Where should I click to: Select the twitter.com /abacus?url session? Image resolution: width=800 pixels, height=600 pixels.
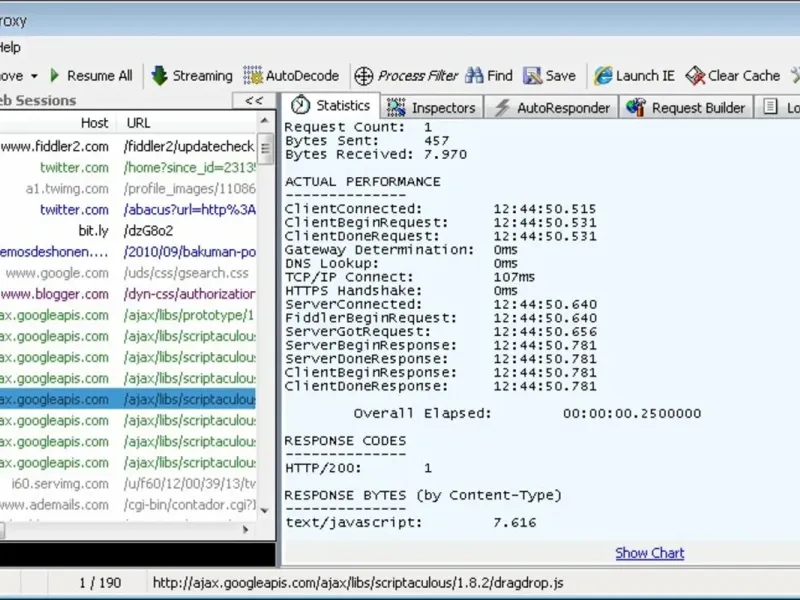click(128, 210)
